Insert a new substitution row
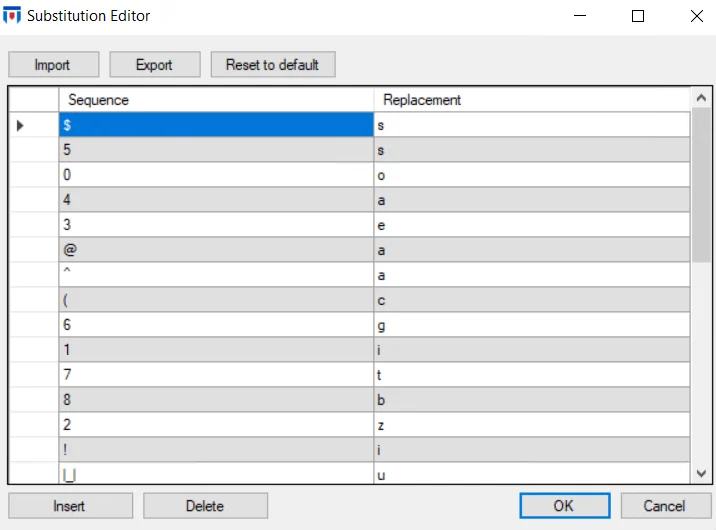The image size is (716, 530). point(70,506)
